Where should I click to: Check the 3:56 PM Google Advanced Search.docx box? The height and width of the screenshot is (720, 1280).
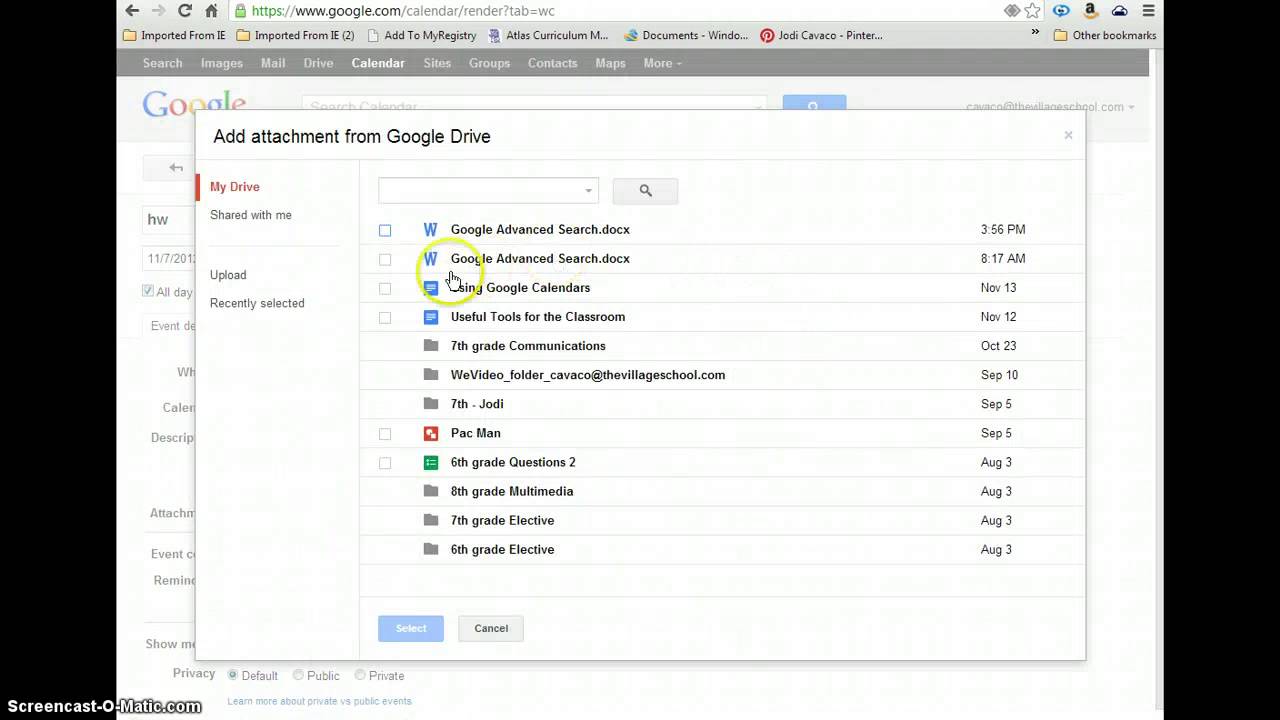click(385, 230)
